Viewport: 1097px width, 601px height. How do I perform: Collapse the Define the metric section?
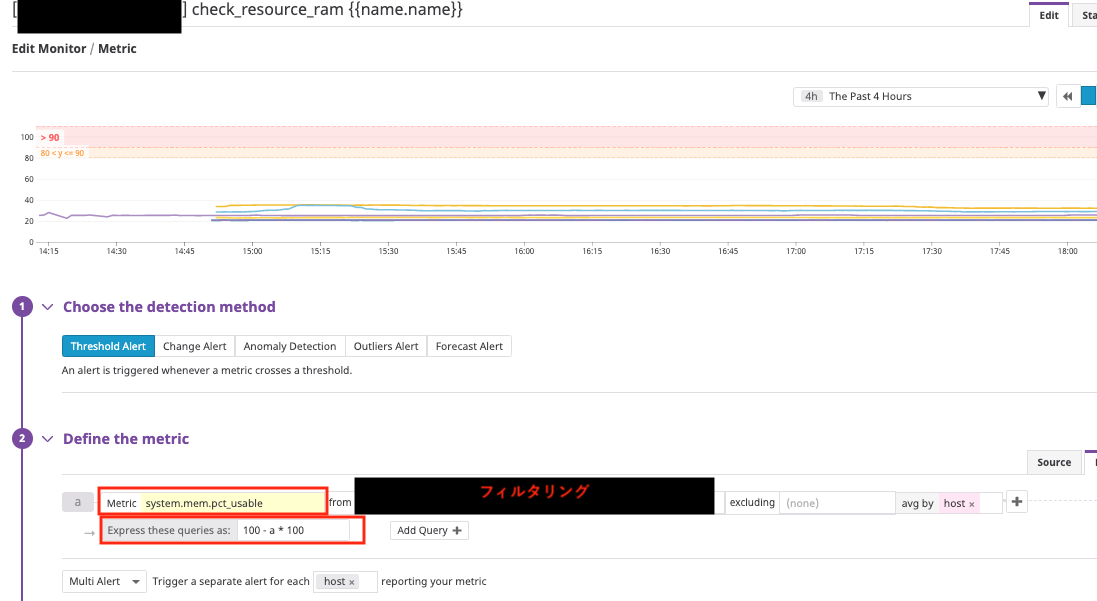coord(48,439)
